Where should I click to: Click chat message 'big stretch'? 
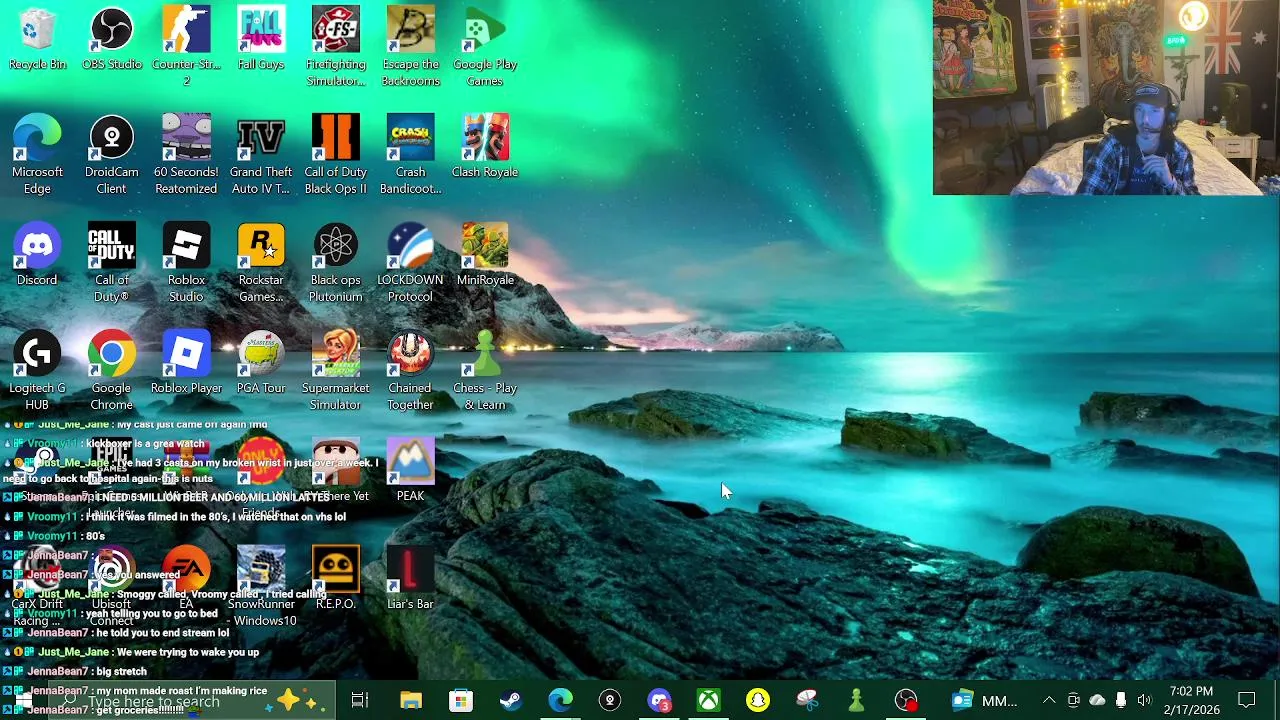coord(122,672)
